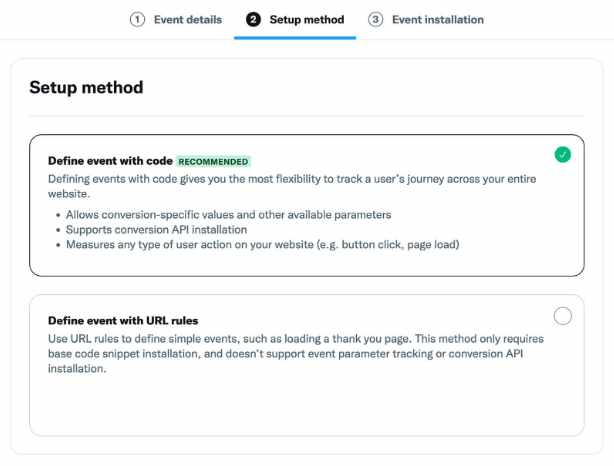614x466 pixels.
Task: Click the step 2 filled circle icon
Action: pyautogui.click(x=253, y=19)
